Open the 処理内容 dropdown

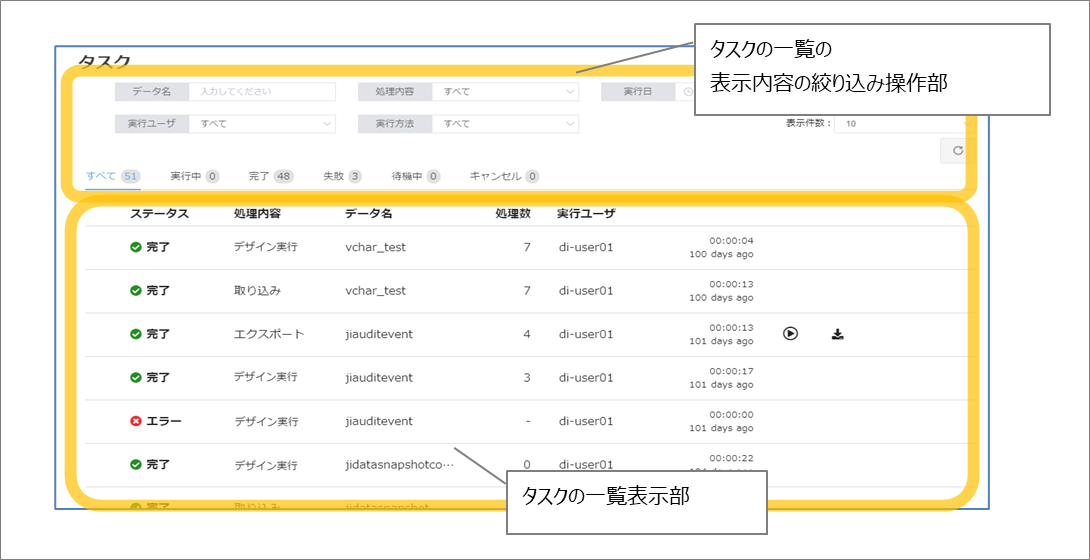click(x=505, y=92)
